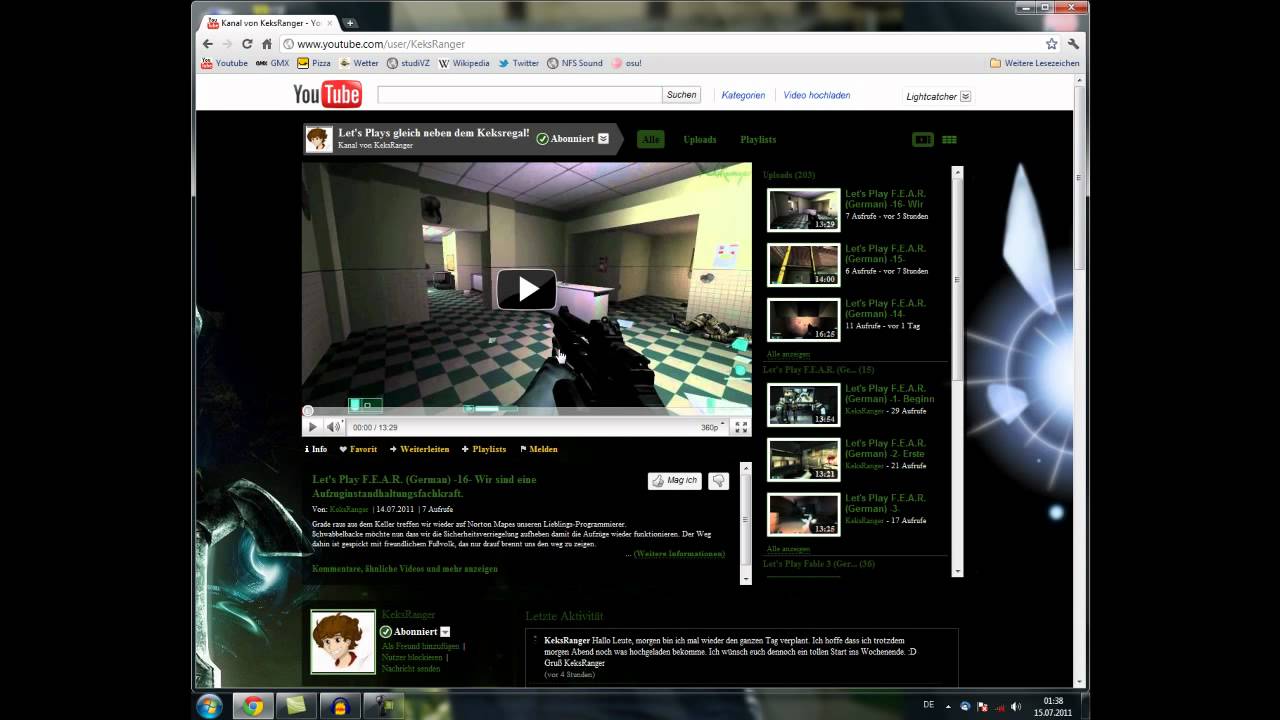The image size is (1280, 720).
Task: Select the Uploads channel tab
Action: click(700, 140)
